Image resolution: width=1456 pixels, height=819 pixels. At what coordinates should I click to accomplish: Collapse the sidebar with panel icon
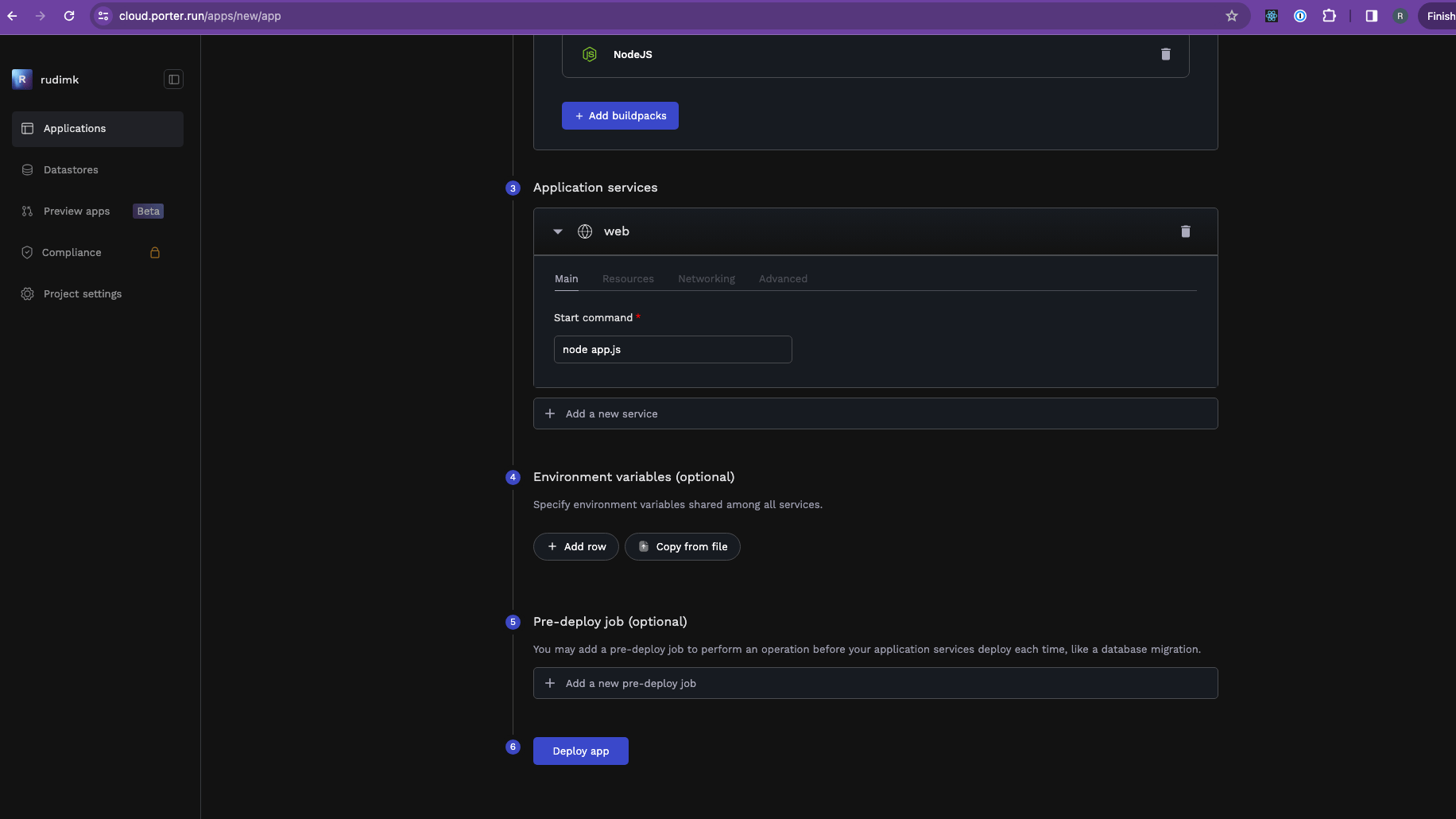(173, 80)
